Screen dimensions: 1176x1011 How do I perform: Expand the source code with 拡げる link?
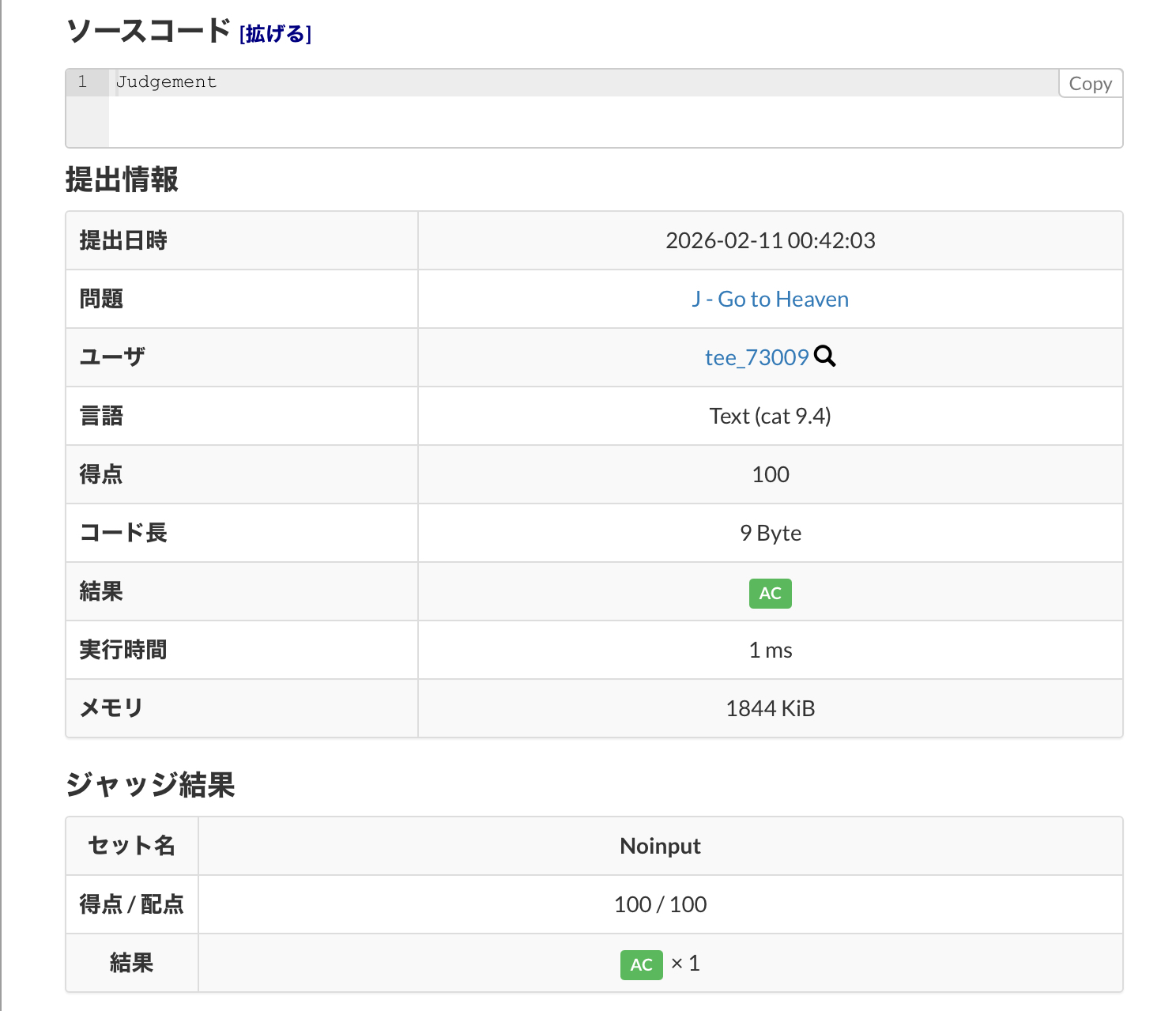click(x=275, y=34)
